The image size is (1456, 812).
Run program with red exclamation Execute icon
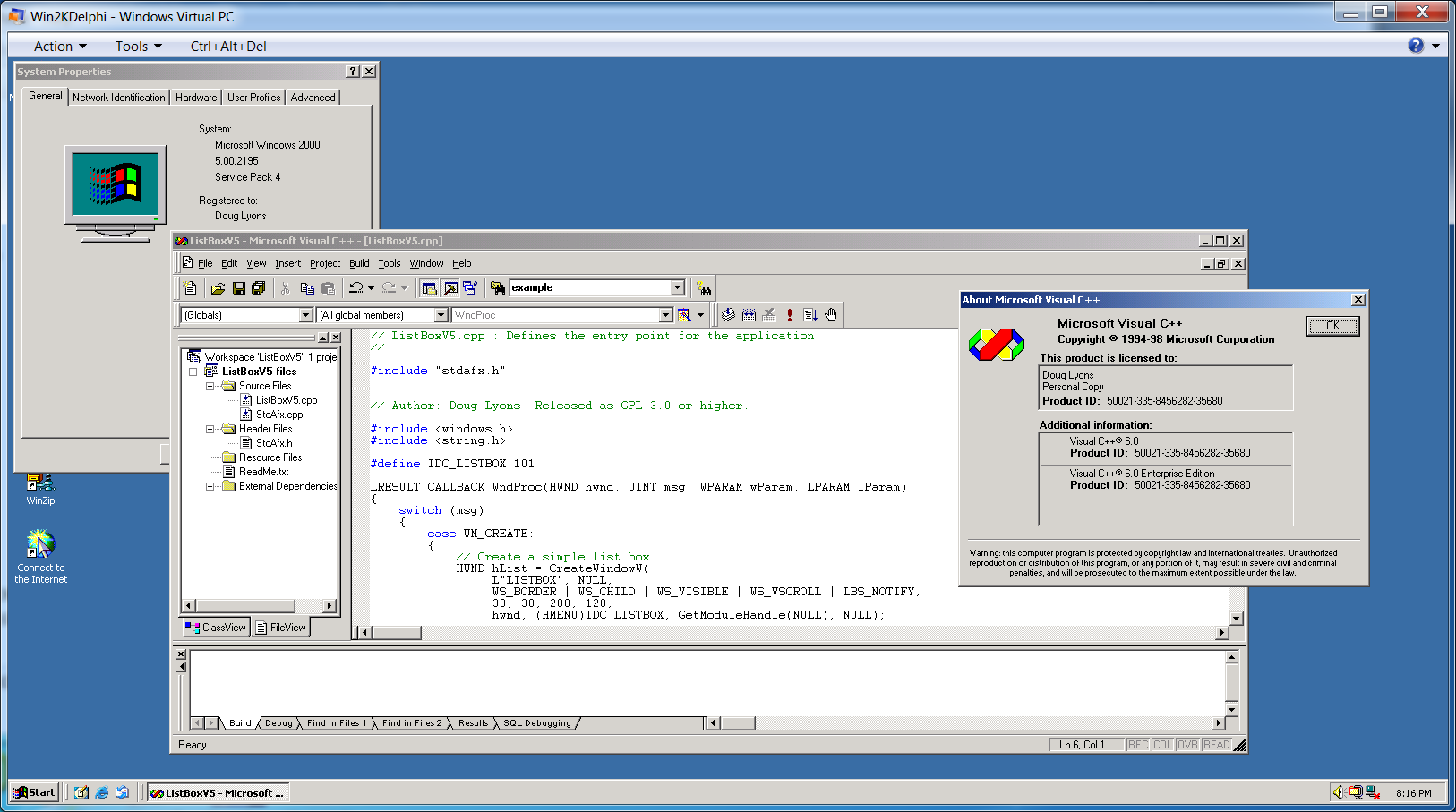pyautogui.click(x=789, y=315)
